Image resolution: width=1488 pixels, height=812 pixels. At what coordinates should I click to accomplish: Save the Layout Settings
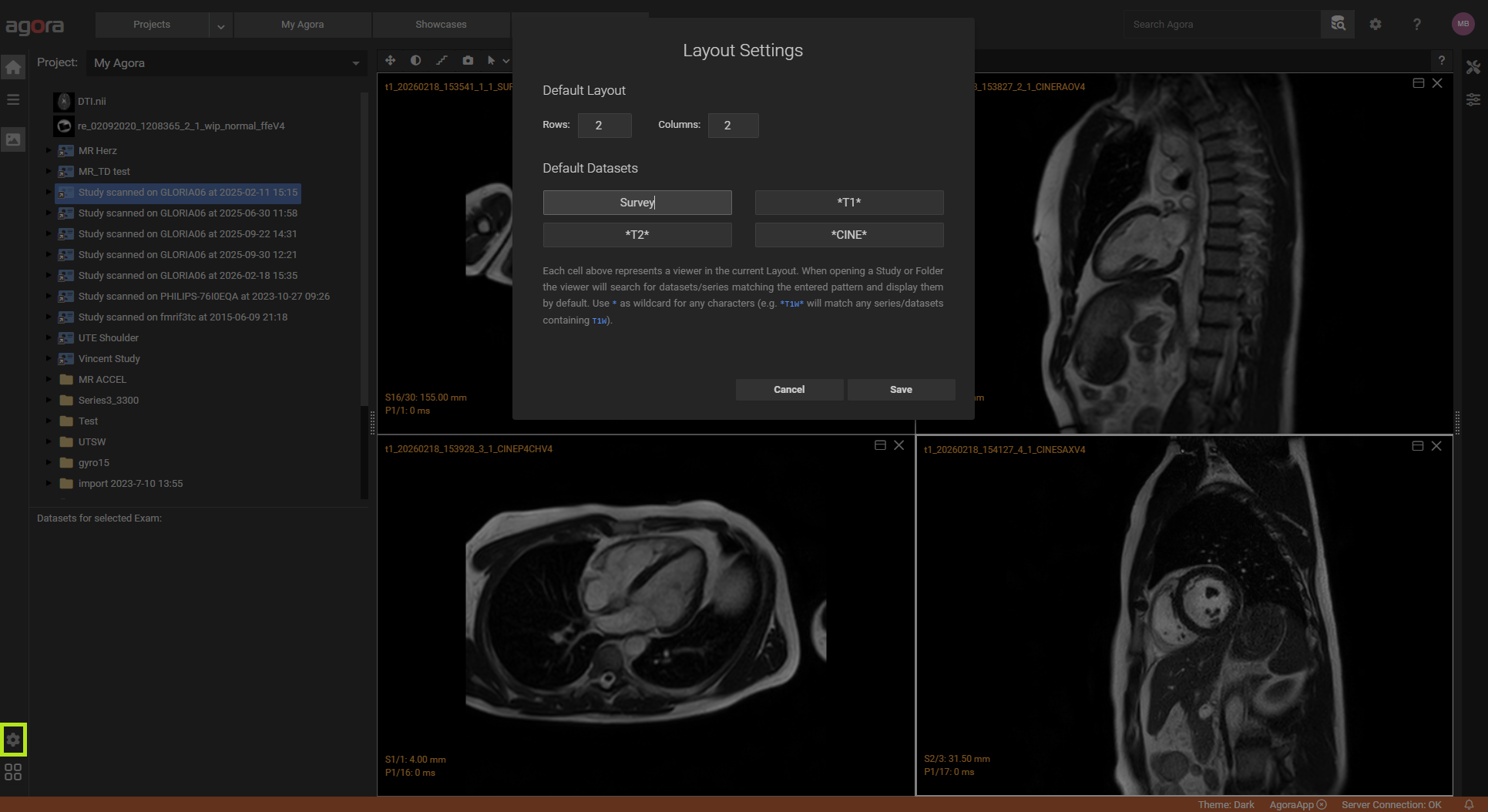(x=901, y=389)
